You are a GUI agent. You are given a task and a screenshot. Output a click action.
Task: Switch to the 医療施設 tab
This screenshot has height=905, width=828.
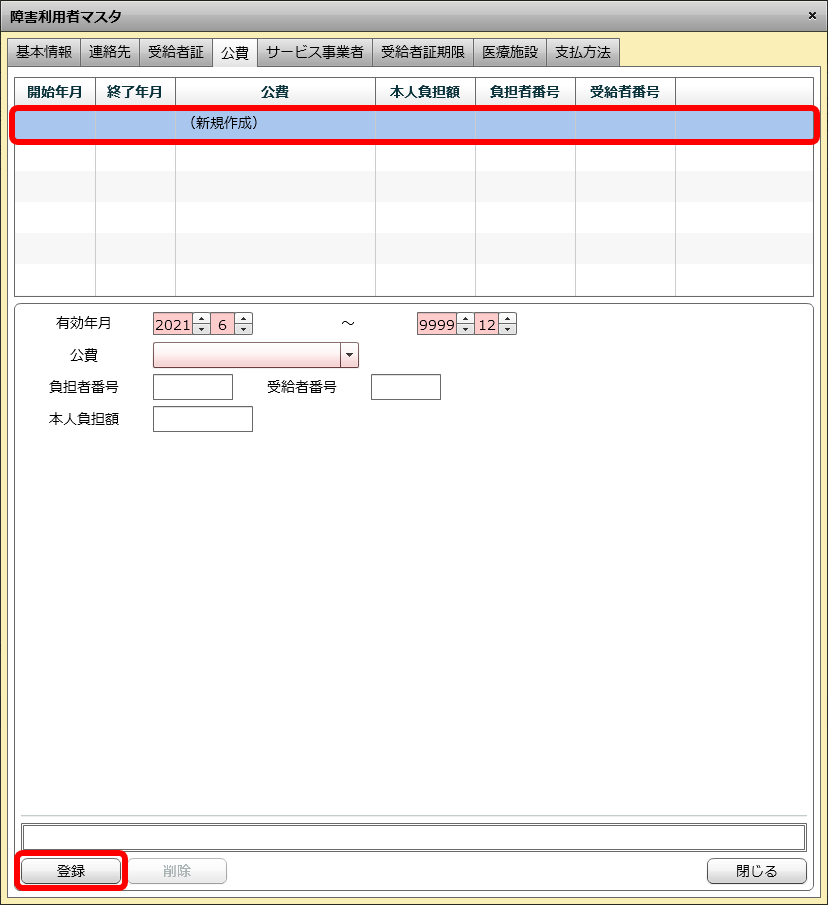tap(509, 52)
